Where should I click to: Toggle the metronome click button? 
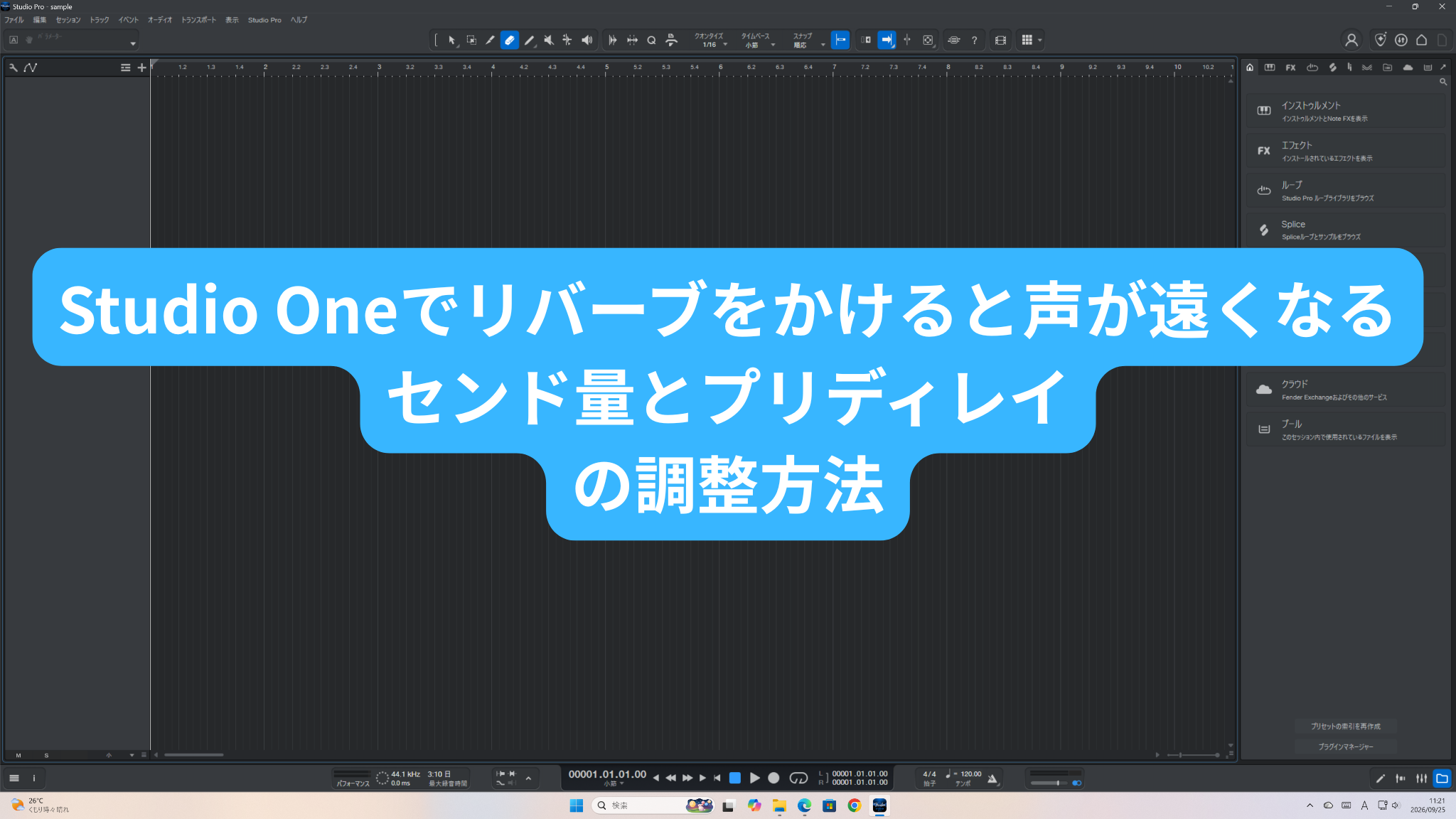point(992,778)
